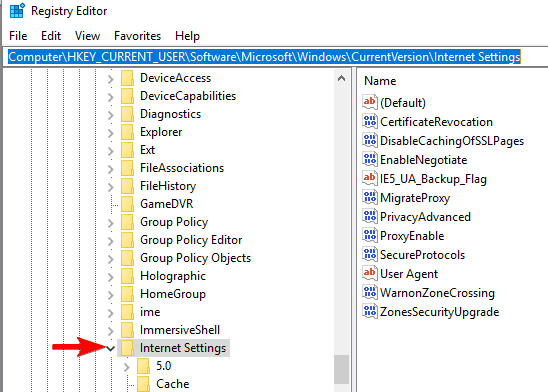The height and width of the screenshot is (392, 548).
Task: Select the HomeGroup key label
Action: pos(173,294)
